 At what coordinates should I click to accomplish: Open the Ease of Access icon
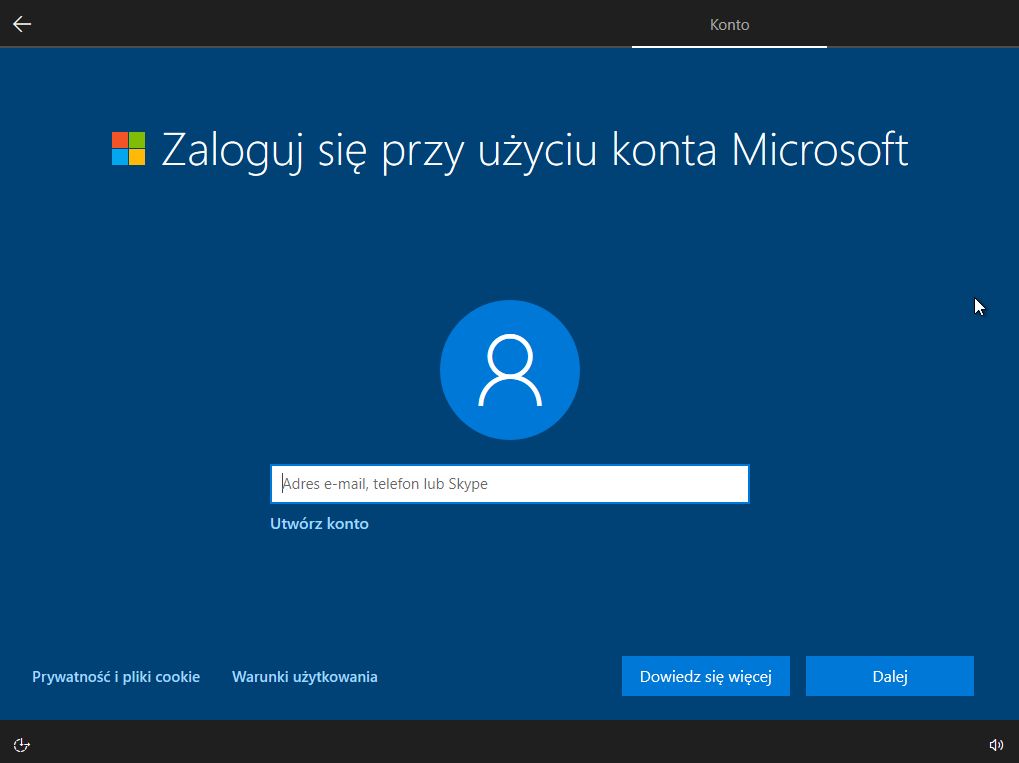[x=21, y=745]
